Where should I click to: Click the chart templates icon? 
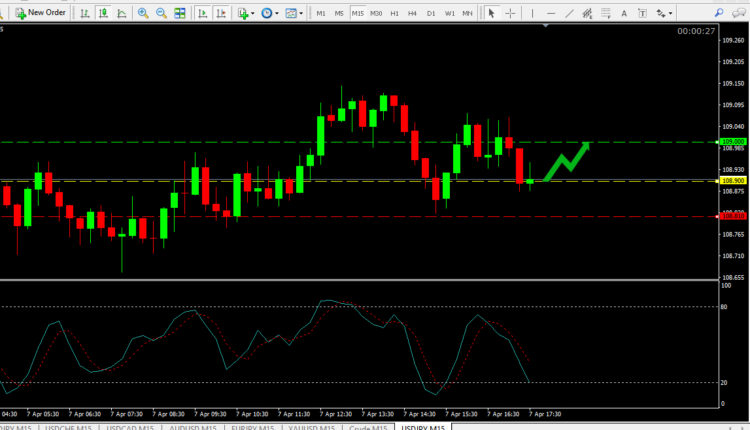coord(291,13)
